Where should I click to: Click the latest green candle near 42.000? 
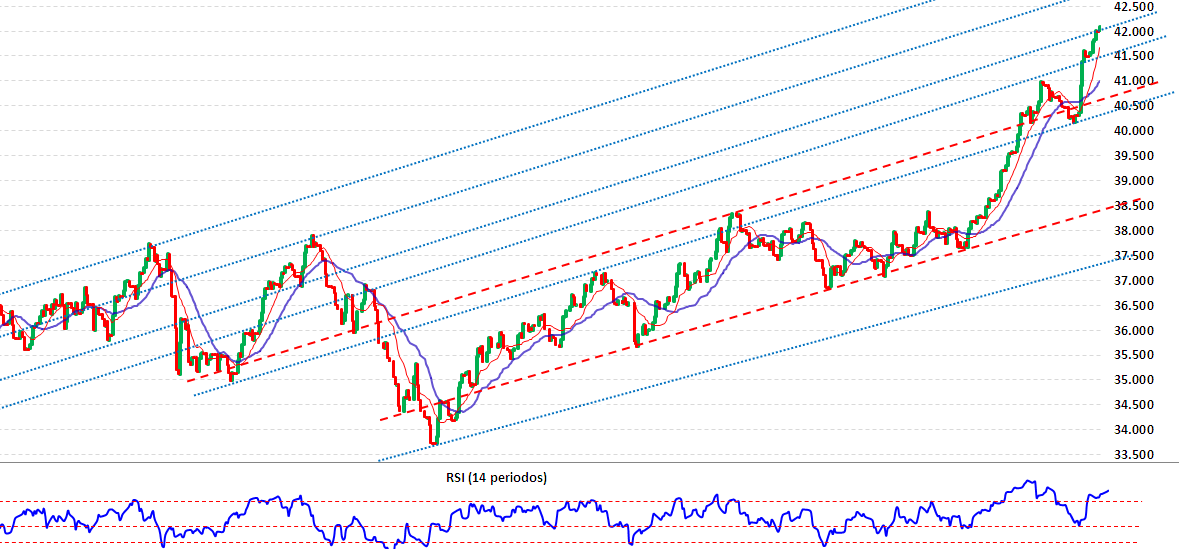1099,29
